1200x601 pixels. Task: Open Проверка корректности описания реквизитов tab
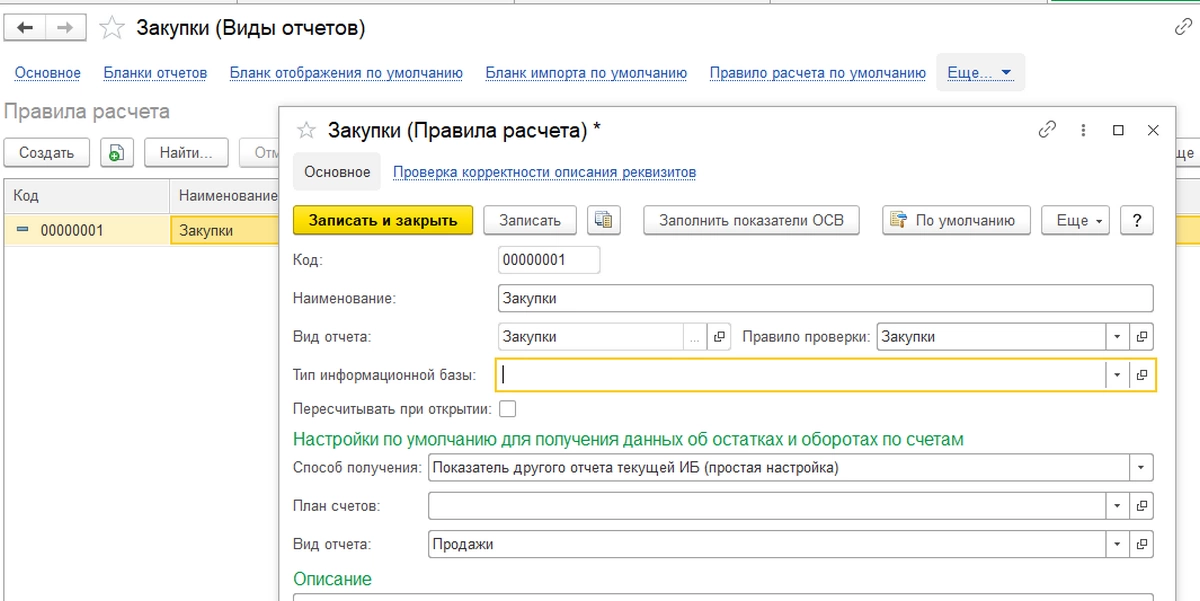(544, 172)
